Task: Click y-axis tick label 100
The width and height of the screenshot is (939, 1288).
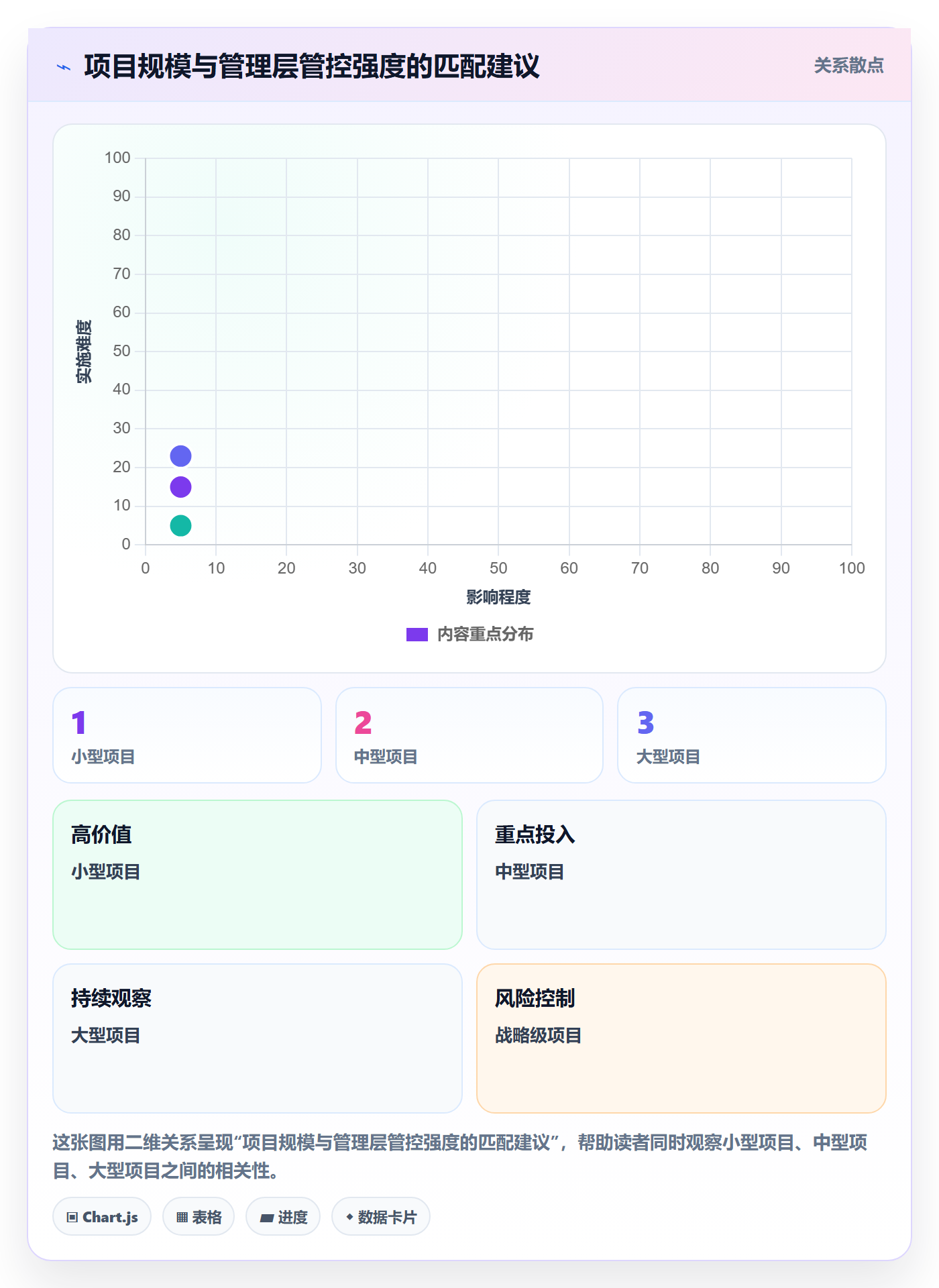Action: tap(117, 158)
